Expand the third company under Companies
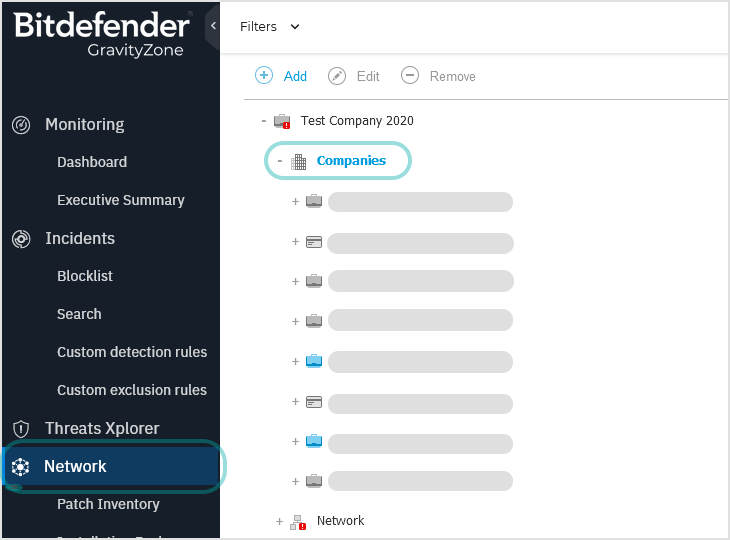Image resolution: width=730 pixels, height=540 pixels. click(x=295, y=281)
